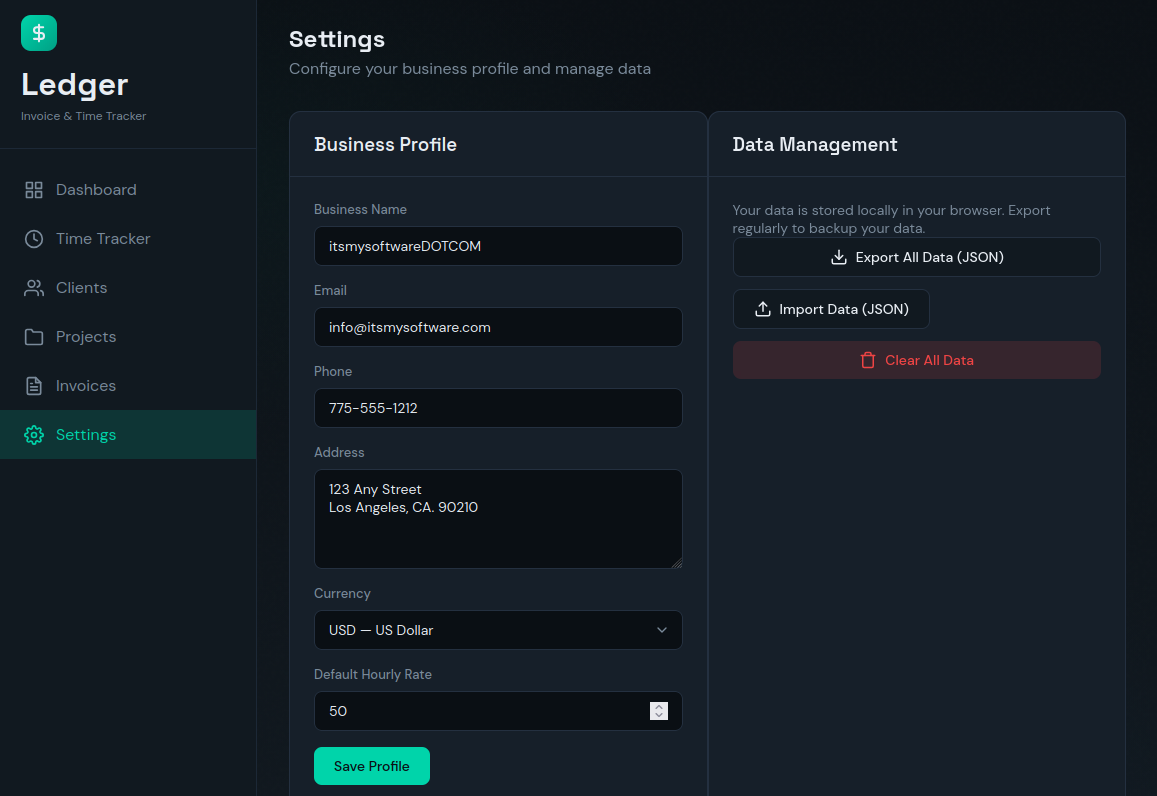Click Import Data (JSON) button
Image resolution: width=1157 pixels, height=796 pixels.
tap(831, 309)
